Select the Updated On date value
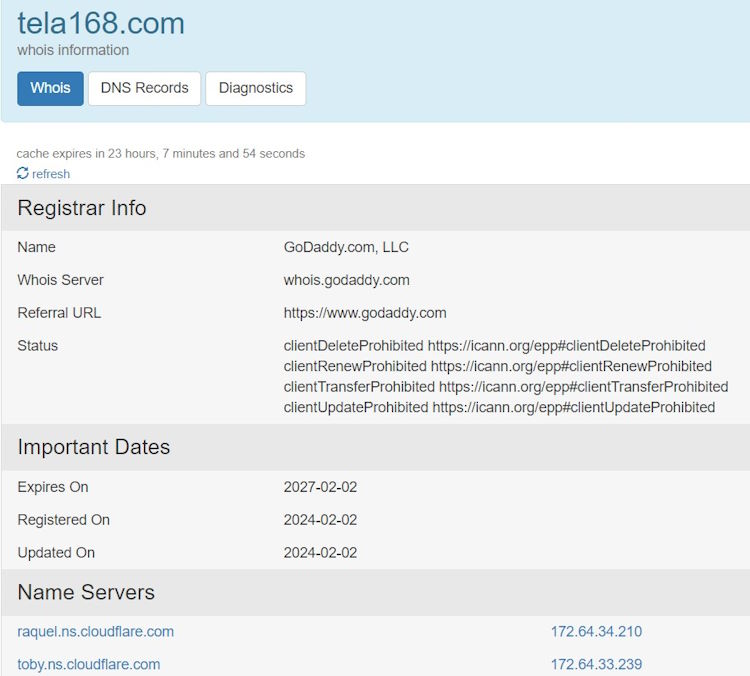The height and width of the screenshot is (676, 750). click(320, 553)
